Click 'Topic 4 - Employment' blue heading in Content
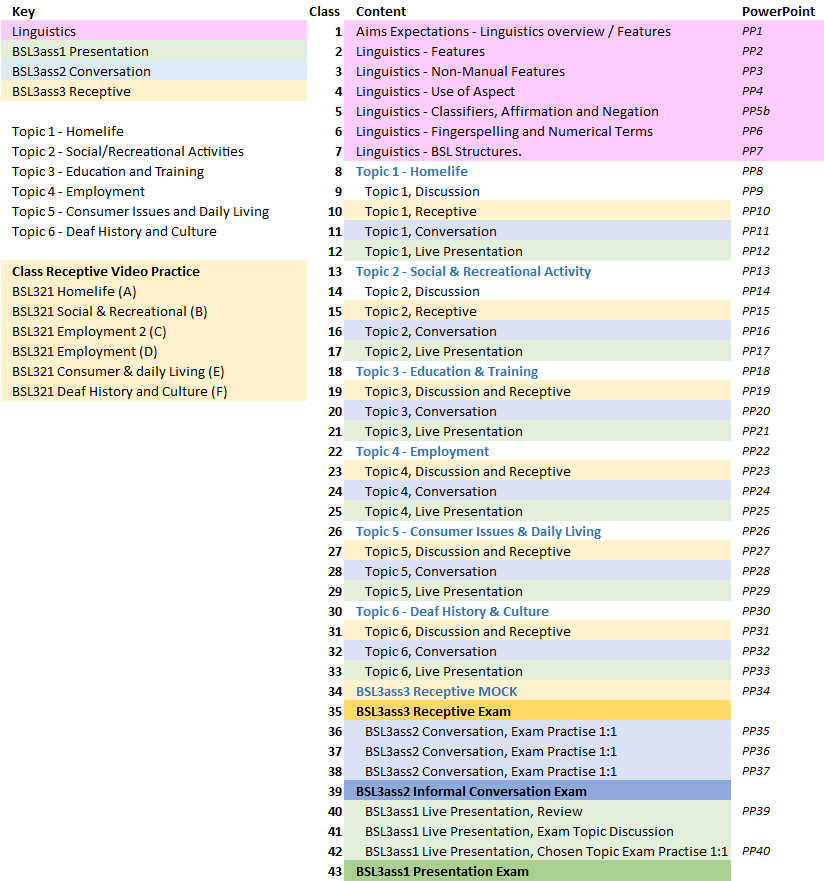 422,452
